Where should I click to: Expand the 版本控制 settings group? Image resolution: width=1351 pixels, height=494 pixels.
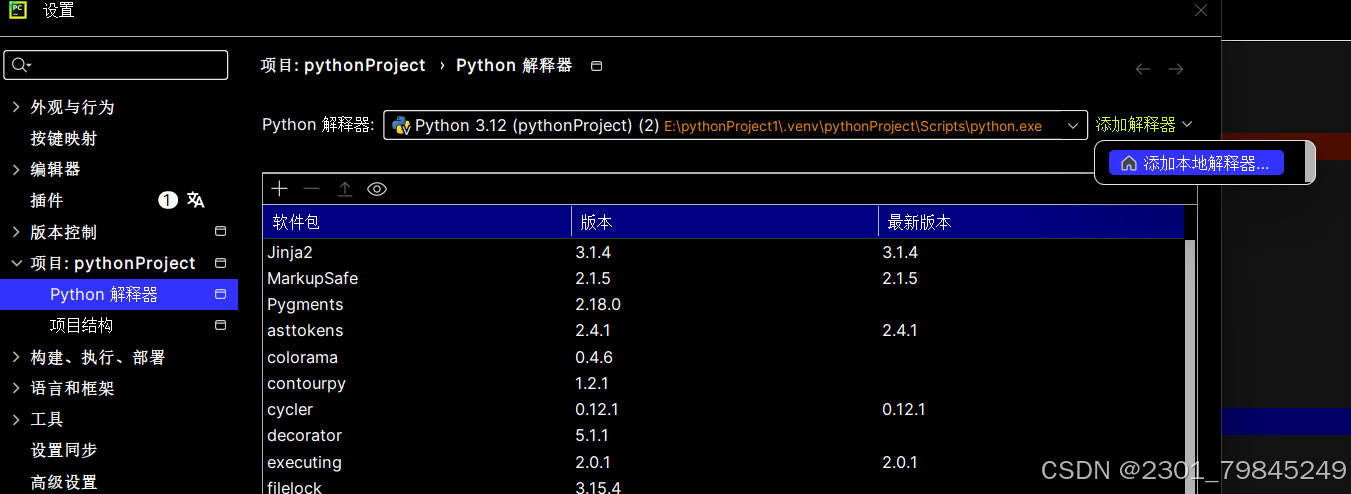[16, 232]
